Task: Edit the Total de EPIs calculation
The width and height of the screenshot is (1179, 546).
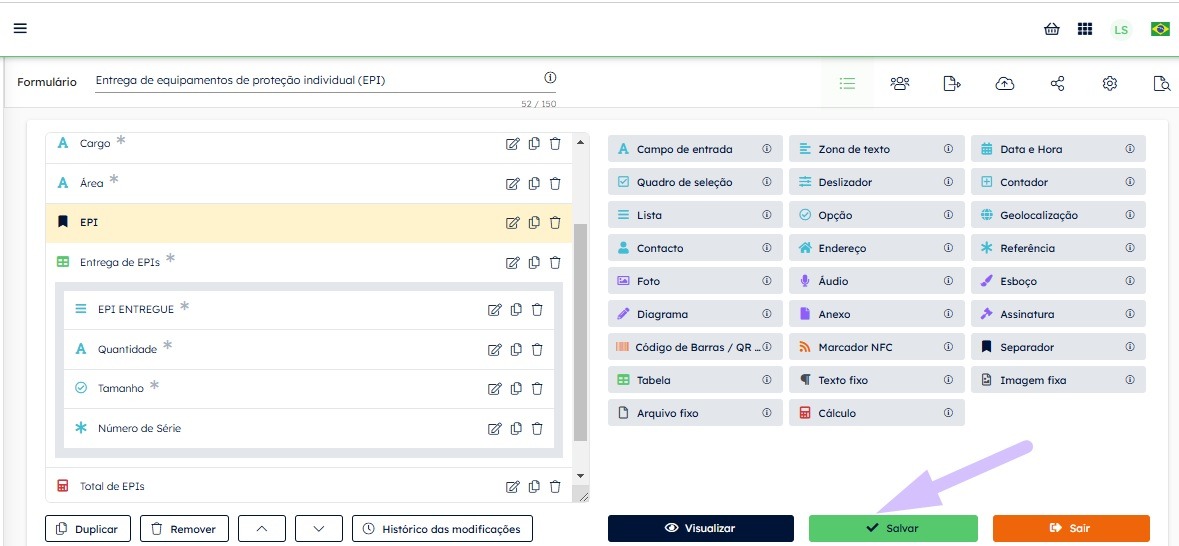Action: click(x=512, y=487)
